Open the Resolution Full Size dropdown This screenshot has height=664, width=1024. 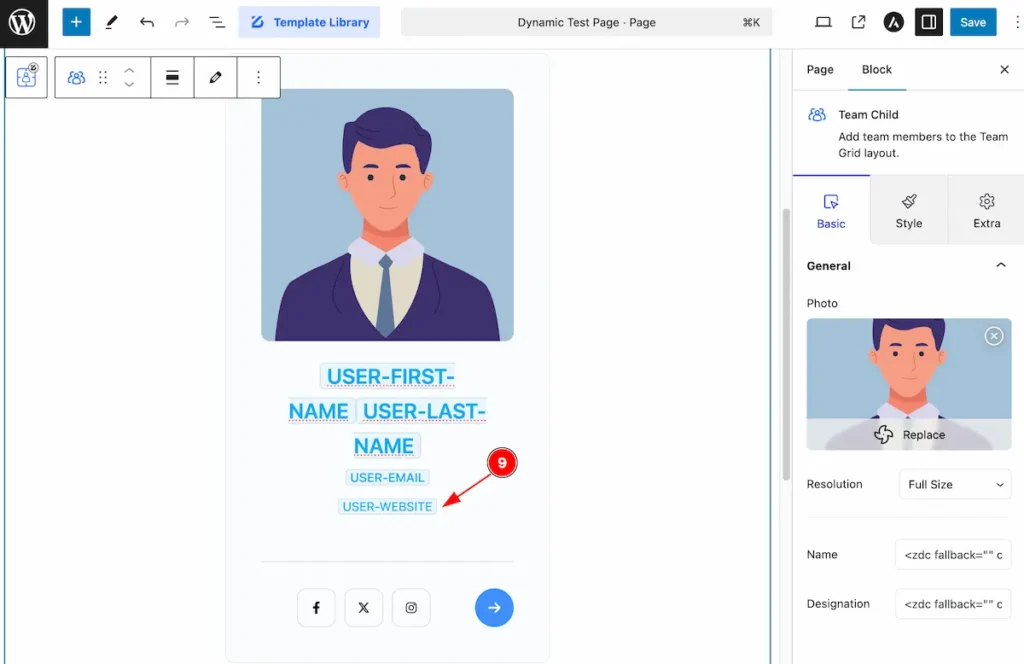tap(955, 484)
